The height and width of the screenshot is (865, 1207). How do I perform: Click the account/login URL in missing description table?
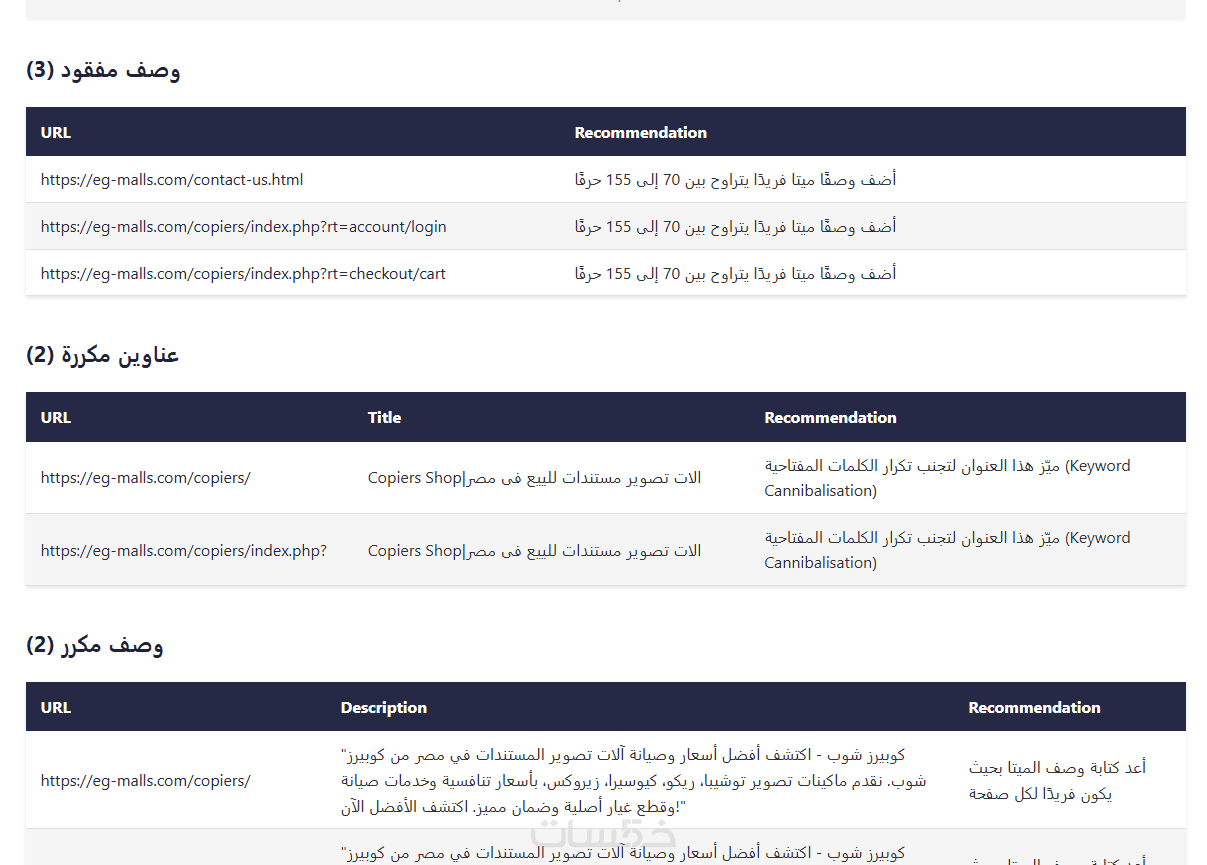pyautogui.click(x=244, y=227)
